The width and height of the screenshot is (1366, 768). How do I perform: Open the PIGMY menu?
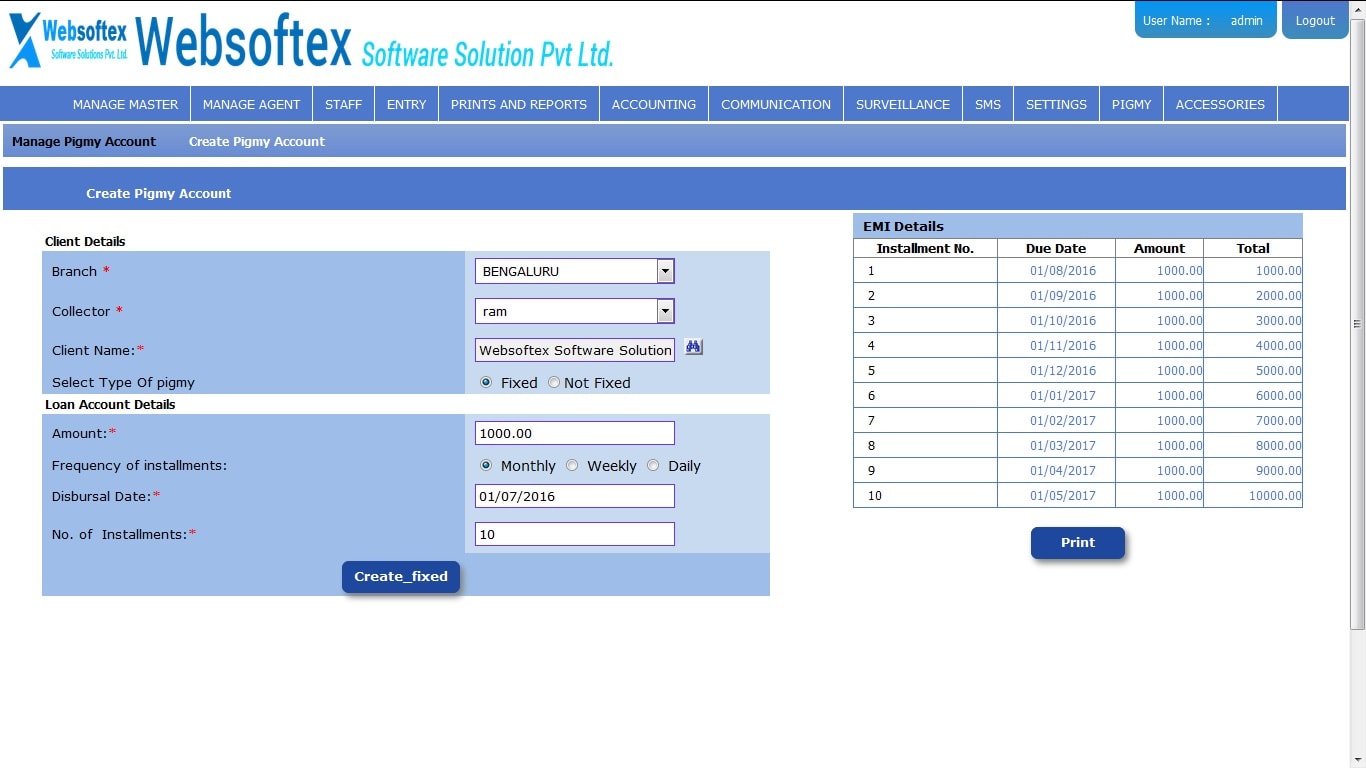point(1131,104)
